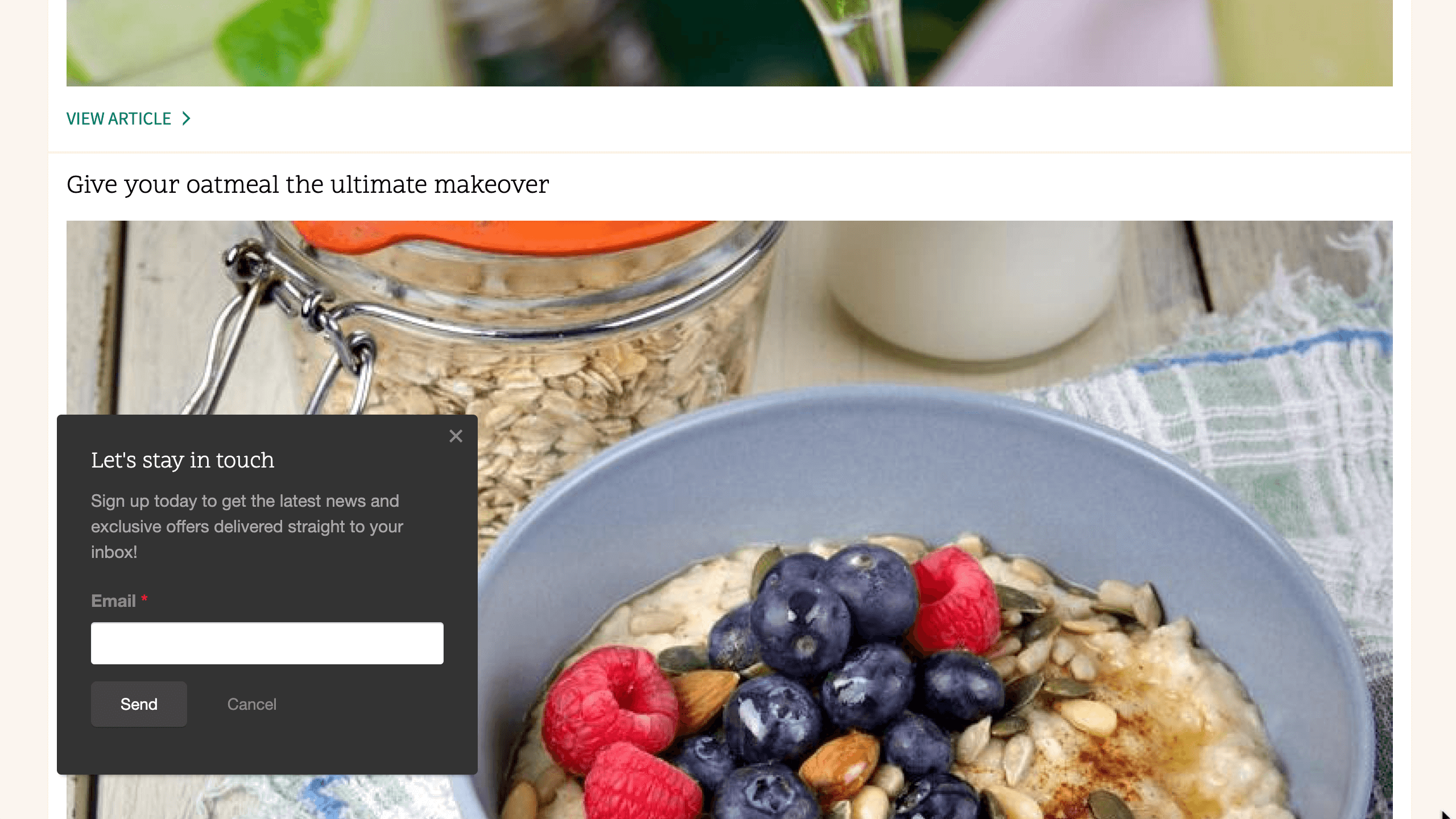Click the red required asterisk by Email
This screenshot has width=1456, height=819.
point(144,598)
